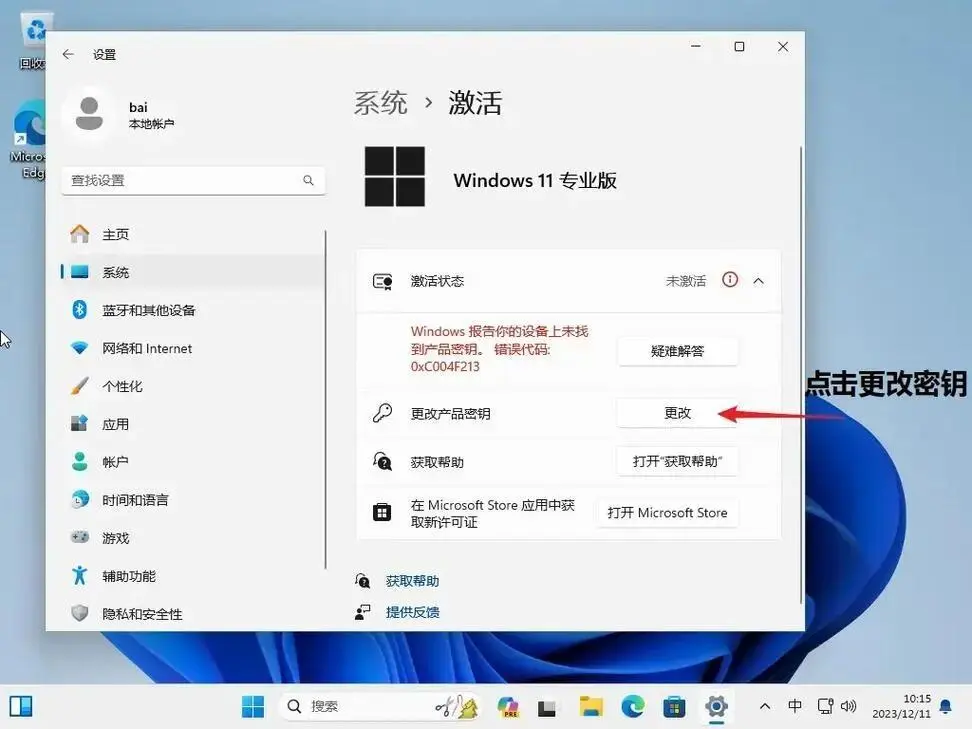
Task: Open 隐私和安全性 settings
Action: click(x=145, y=613)
